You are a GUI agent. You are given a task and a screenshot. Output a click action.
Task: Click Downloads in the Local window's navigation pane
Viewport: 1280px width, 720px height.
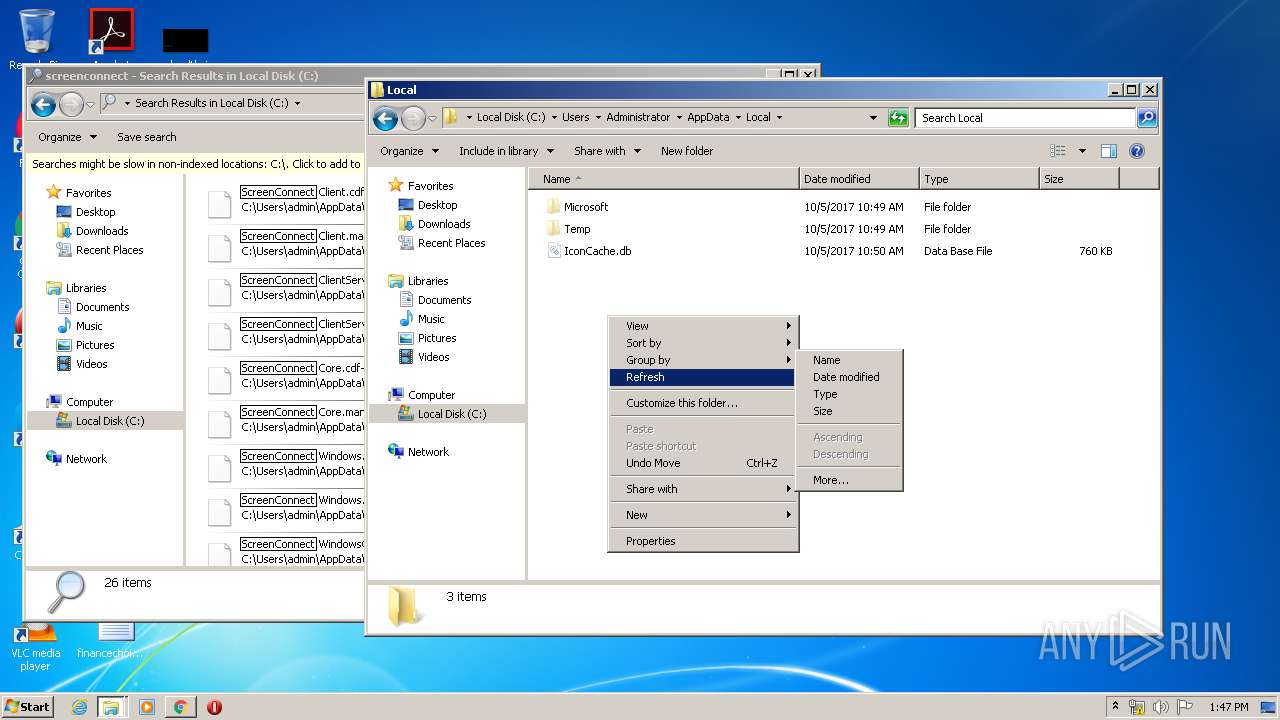[444, 224]
